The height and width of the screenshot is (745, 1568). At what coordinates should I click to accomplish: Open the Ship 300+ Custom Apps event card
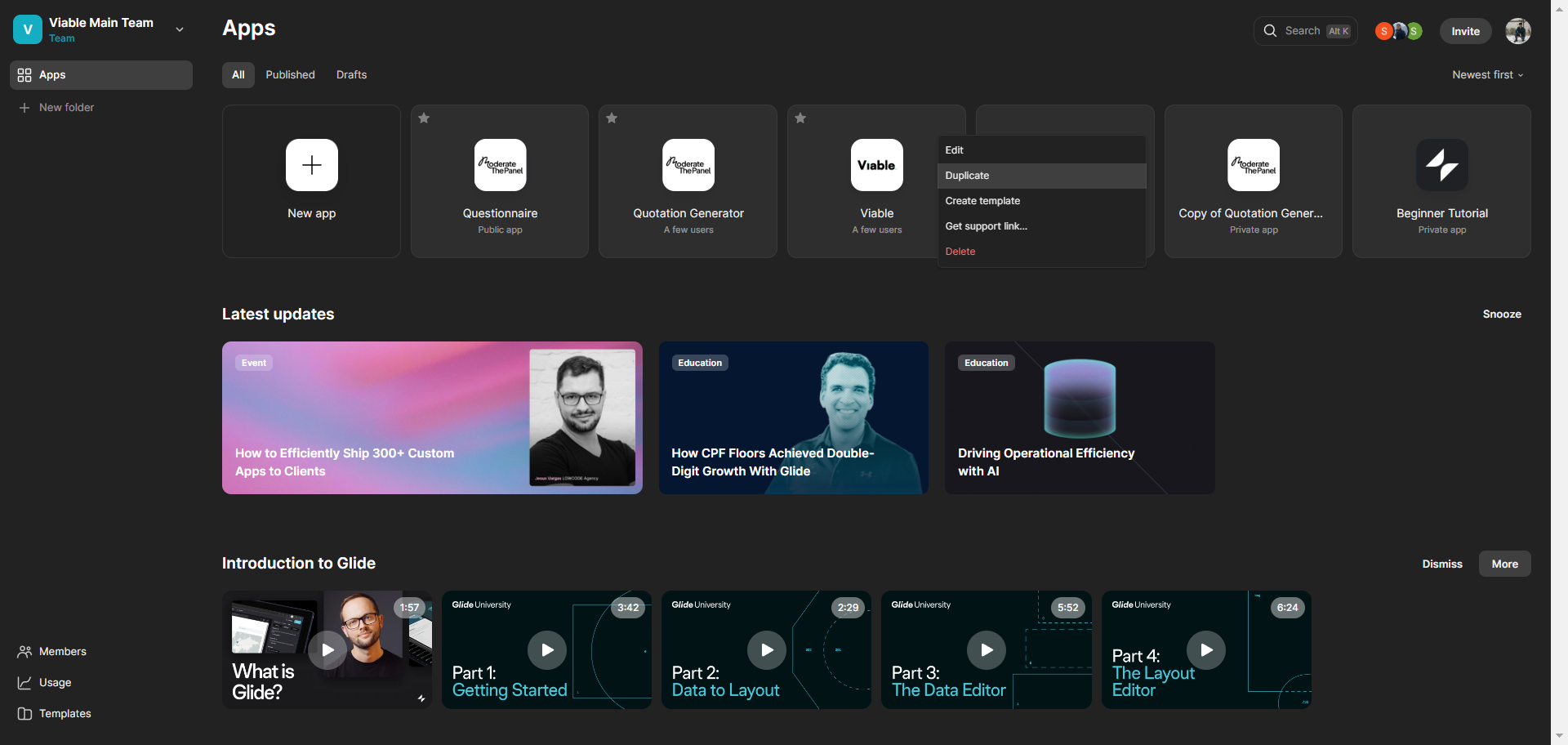(432, 417)
